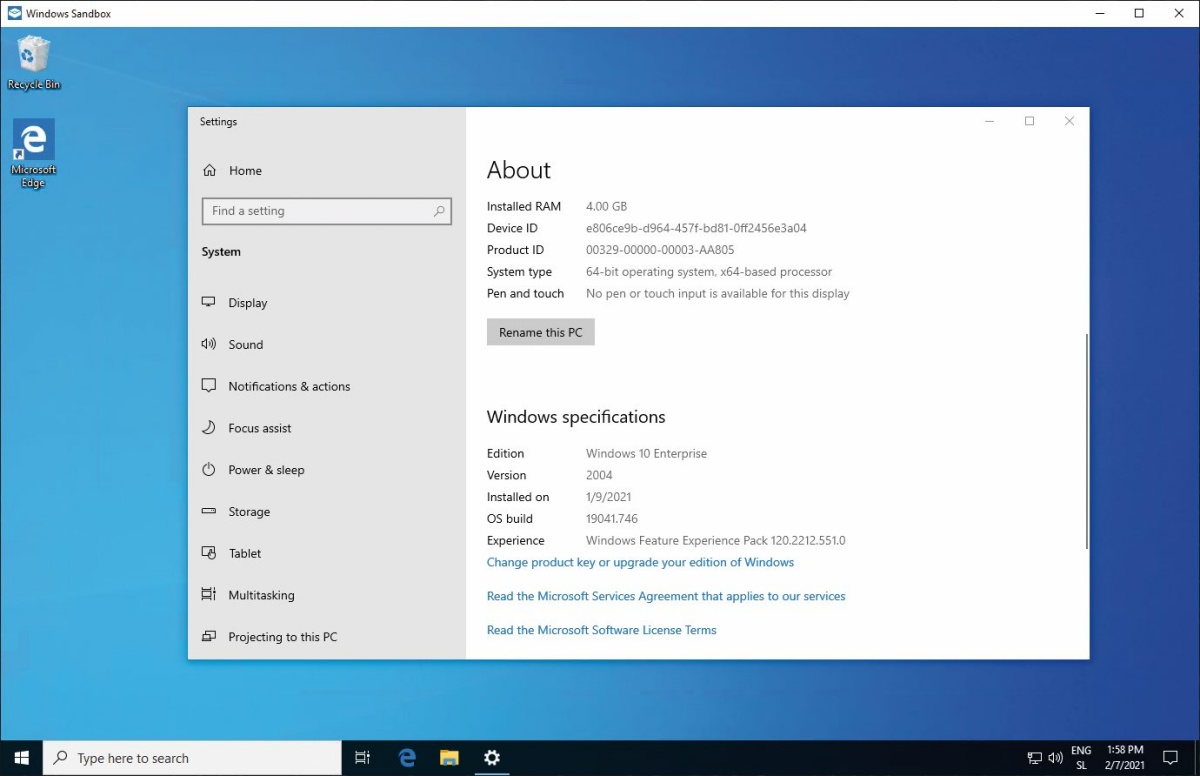Viewport: 1200px width, 776px height.
Task: Open the Recycle Bin desktop icon
Action: click(x=34, y=63)
